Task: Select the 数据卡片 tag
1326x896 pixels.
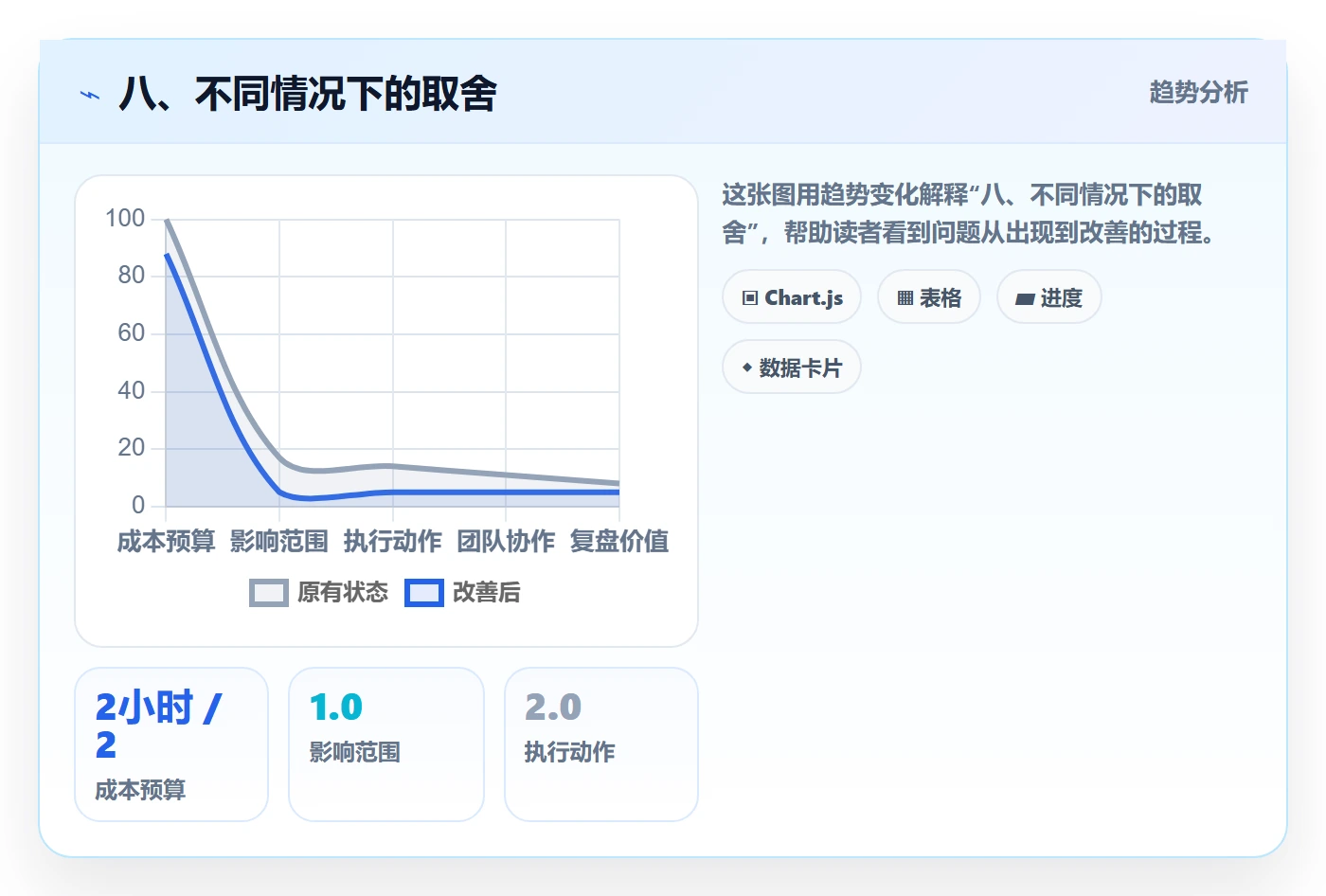Action: pos(792,367)
